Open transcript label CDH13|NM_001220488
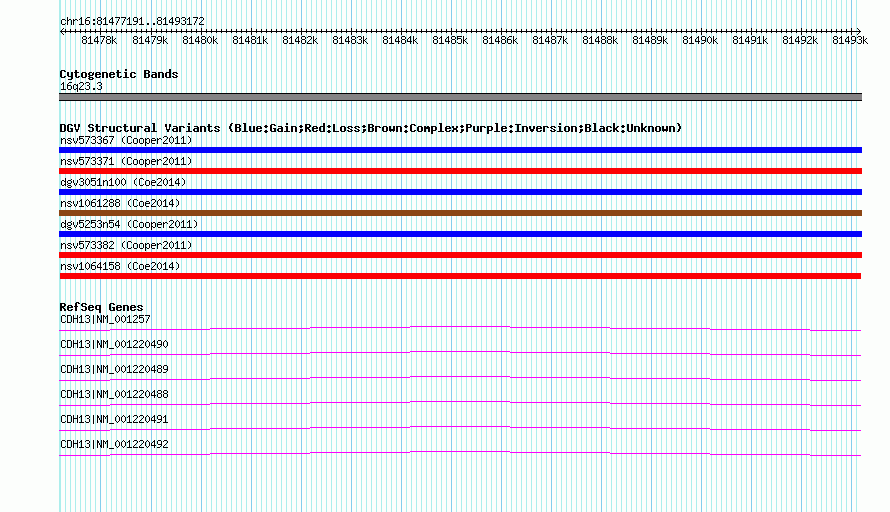Image resolution: width=890 pixels, height=512 pixels. click(114, 395)
